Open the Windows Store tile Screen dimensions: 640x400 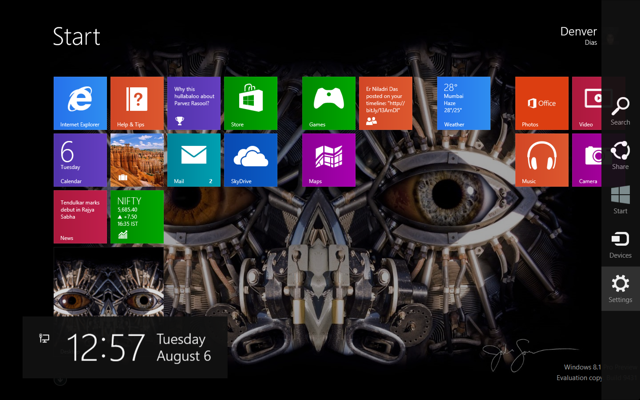pos(250,103)
